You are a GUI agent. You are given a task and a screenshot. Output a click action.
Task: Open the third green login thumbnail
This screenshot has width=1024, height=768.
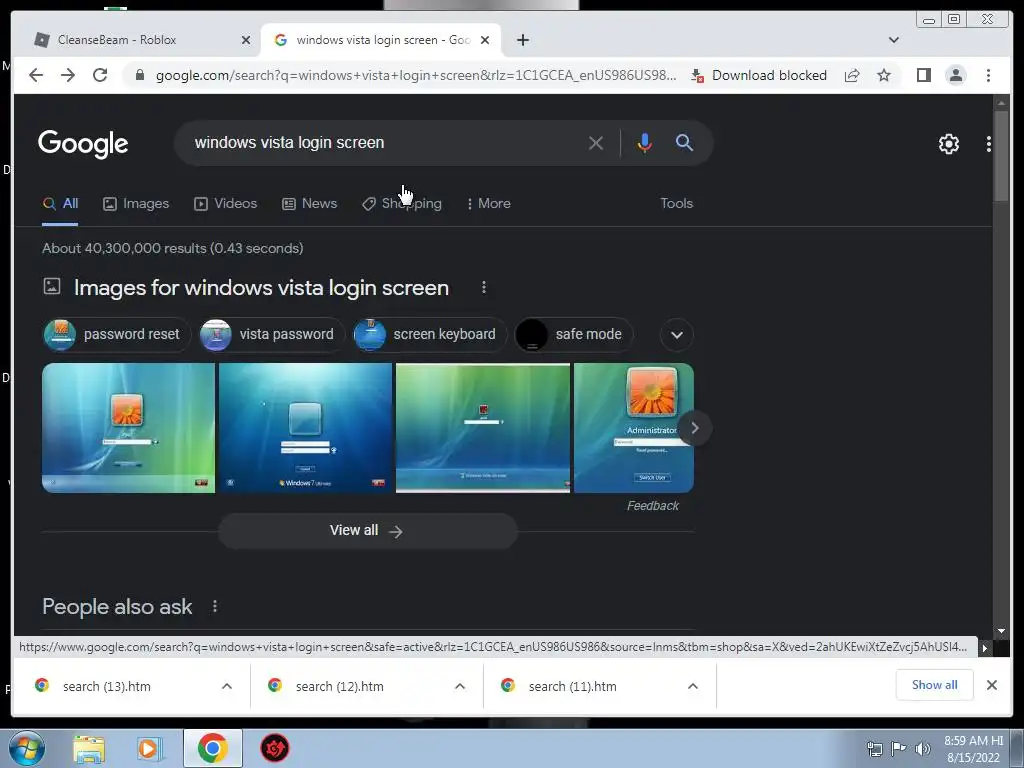pos(483,428)
